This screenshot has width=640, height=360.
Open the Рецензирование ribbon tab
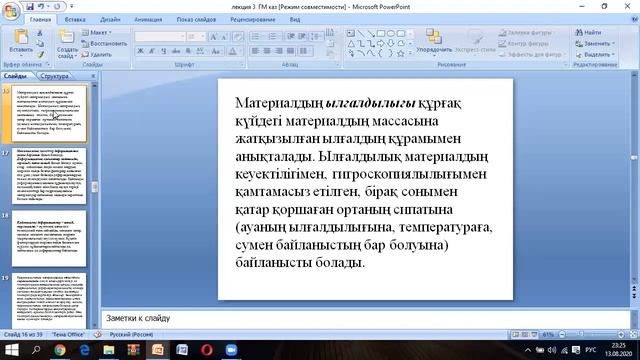[x=253, y=20]
